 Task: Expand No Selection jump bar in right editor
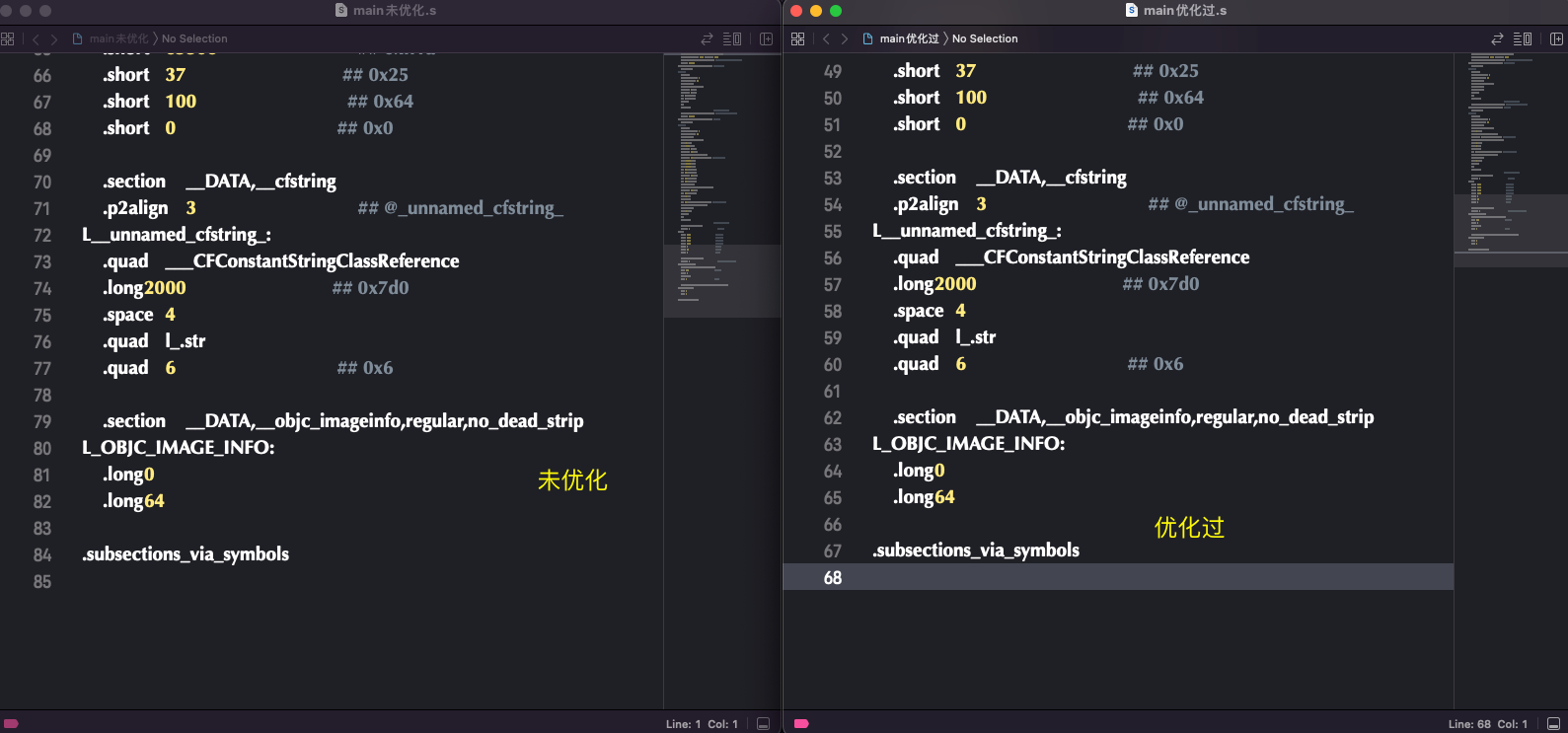pos(985,38)
